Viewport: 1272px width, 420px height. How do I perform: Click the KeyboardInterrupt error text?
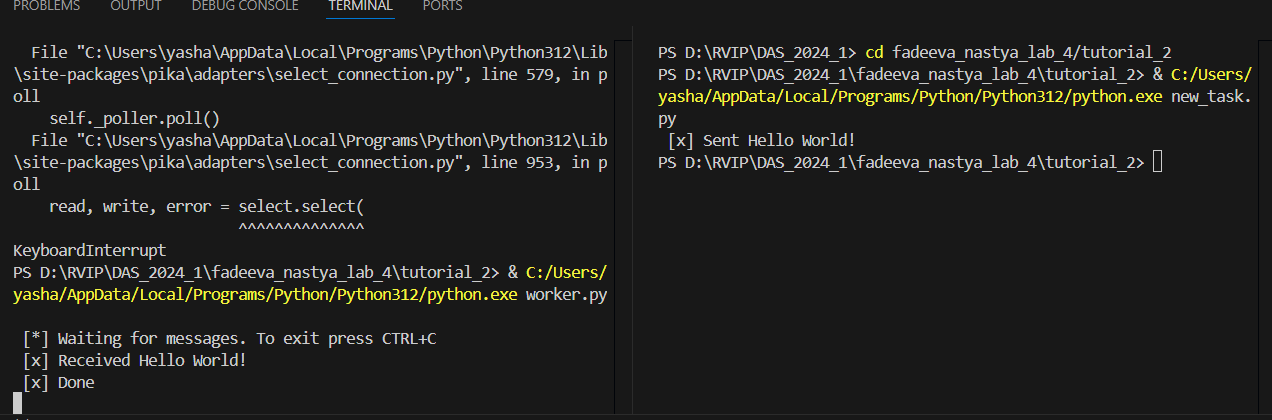point(89,250)
